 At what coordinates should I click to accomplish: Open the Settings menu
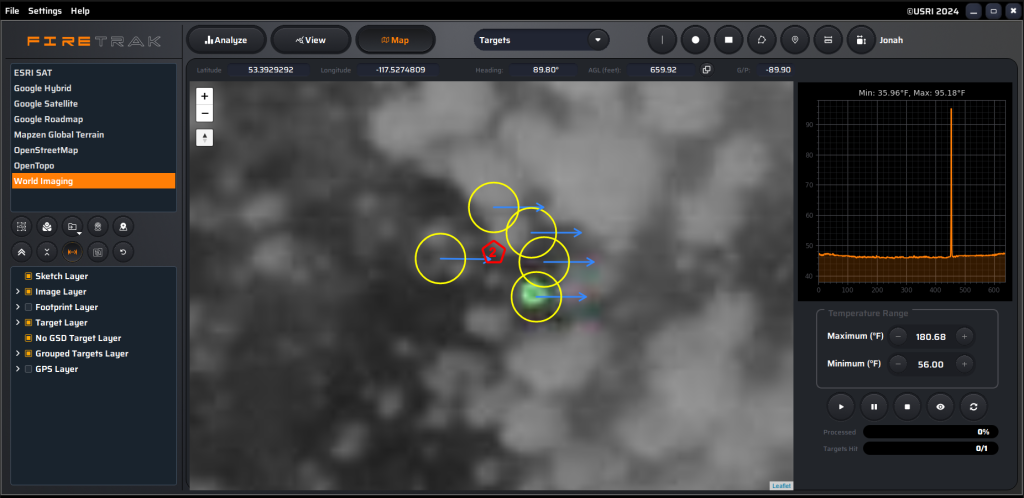[x=44, y=10]
